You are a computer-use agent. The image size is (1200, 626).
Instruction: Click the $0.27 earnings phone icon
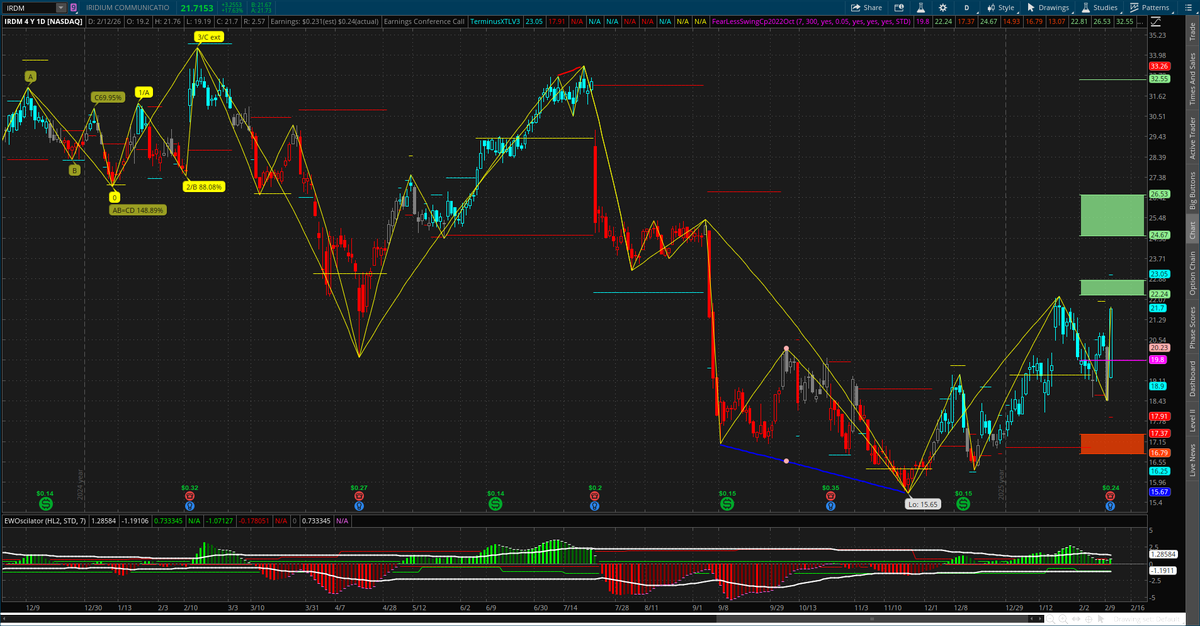tap(359, 497)
